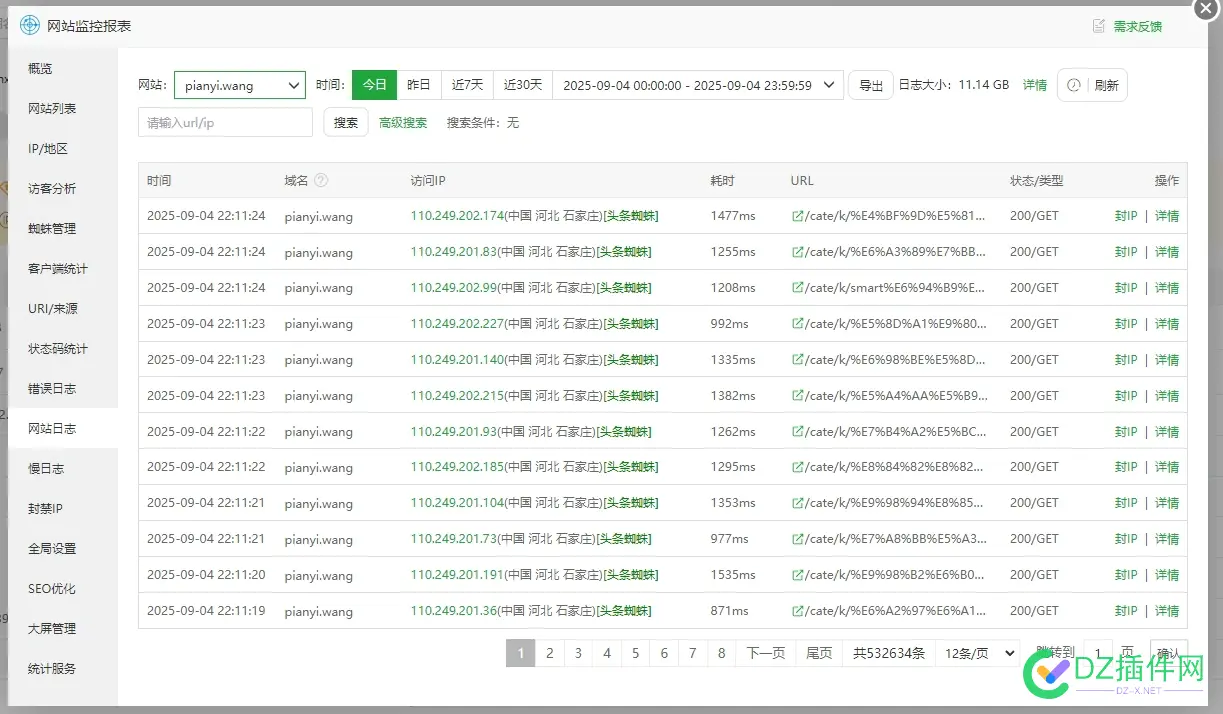Jump to the last page via 尾页

pos(818,653)
